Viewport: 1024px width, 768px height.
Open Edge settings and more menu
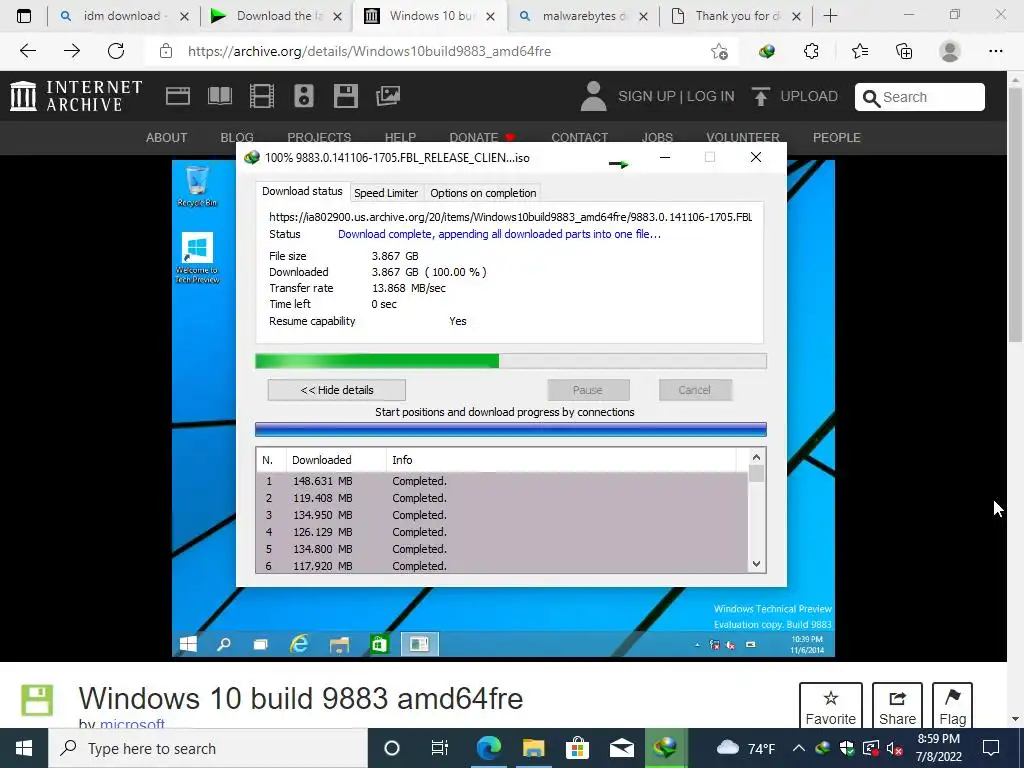[x=995, y=51]
